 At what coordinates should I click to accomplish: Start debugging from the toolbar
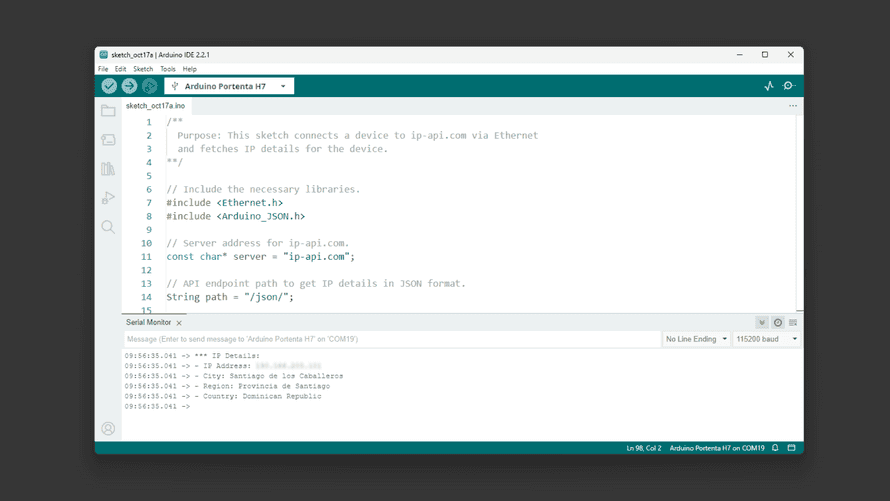point(149,86)
